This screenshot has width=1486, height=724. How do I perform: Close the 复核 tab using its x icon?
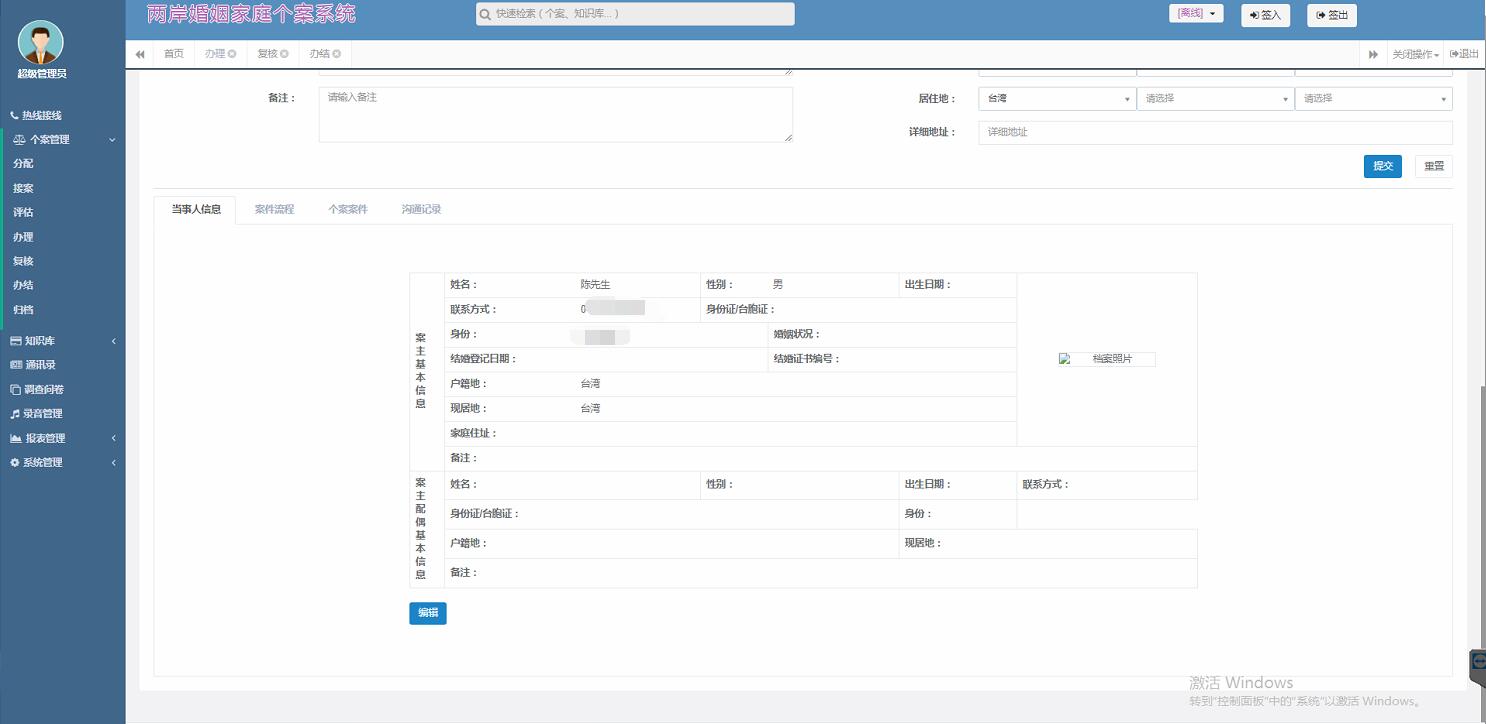pyautogui.click(x=284, y=54)
